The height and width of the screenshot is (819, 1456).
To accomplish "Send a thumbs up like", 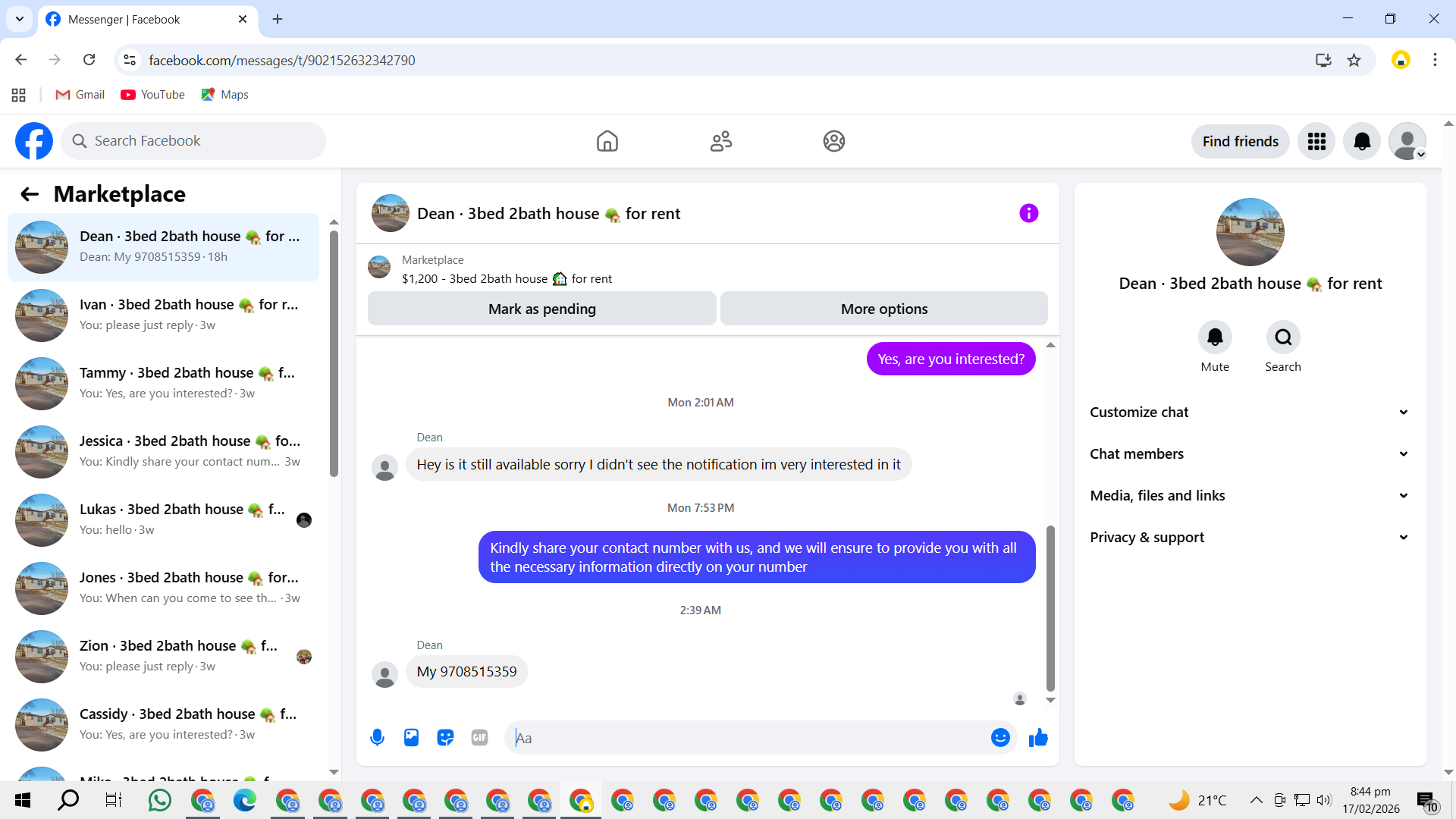I will click(x=1038, y=738).
